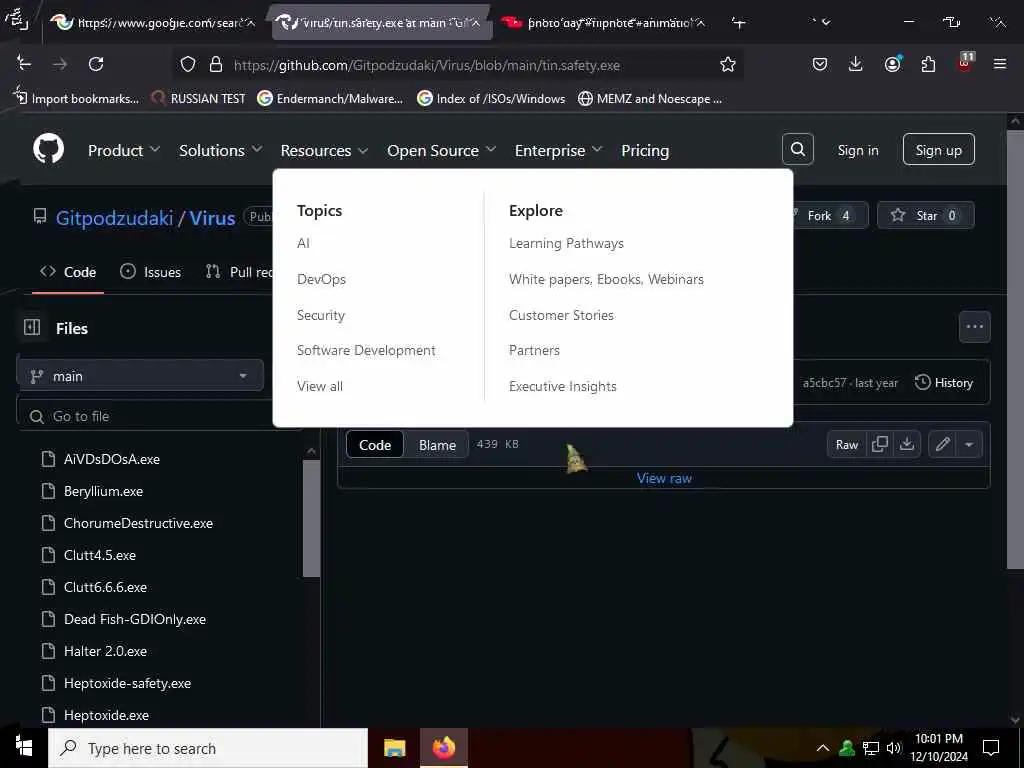Image resolution: width=1024 pixels, height=768 pixels.
Task: Open the notification center tray icon
Action: coord(991,748)
